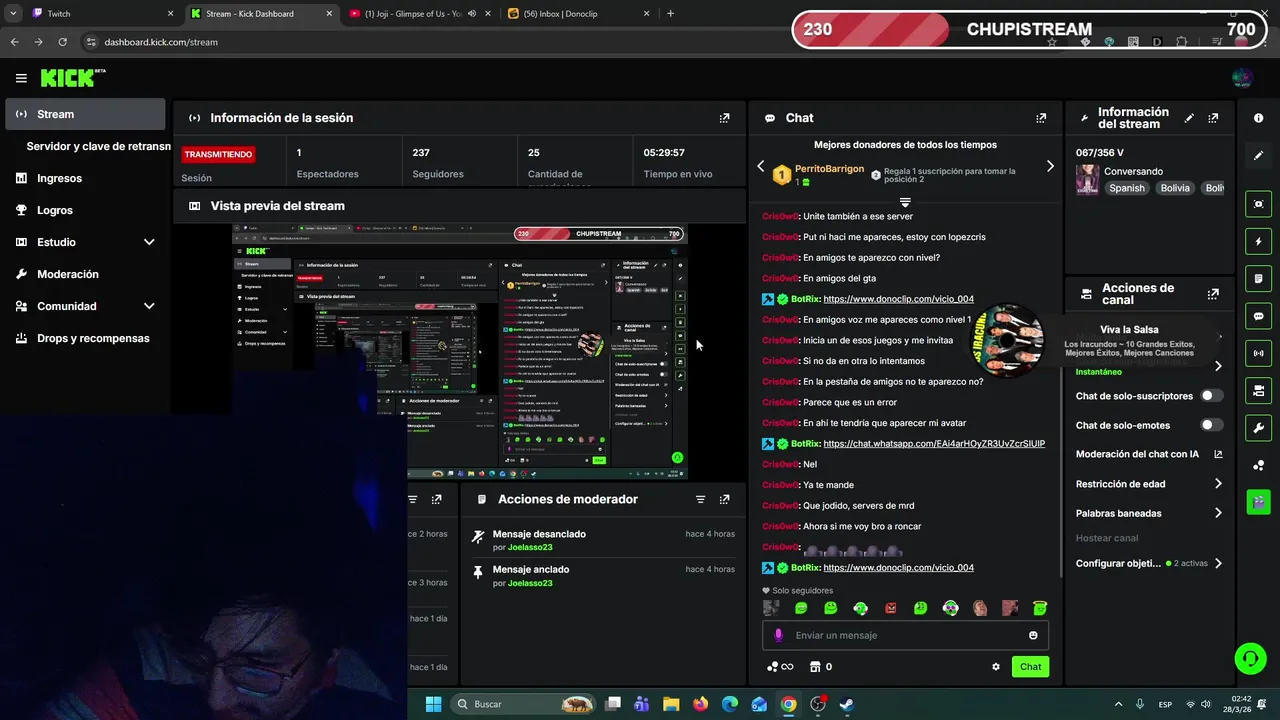Go to next top donor with right arrow
The image size is (1280, 720).
(x=1050, y=166)
